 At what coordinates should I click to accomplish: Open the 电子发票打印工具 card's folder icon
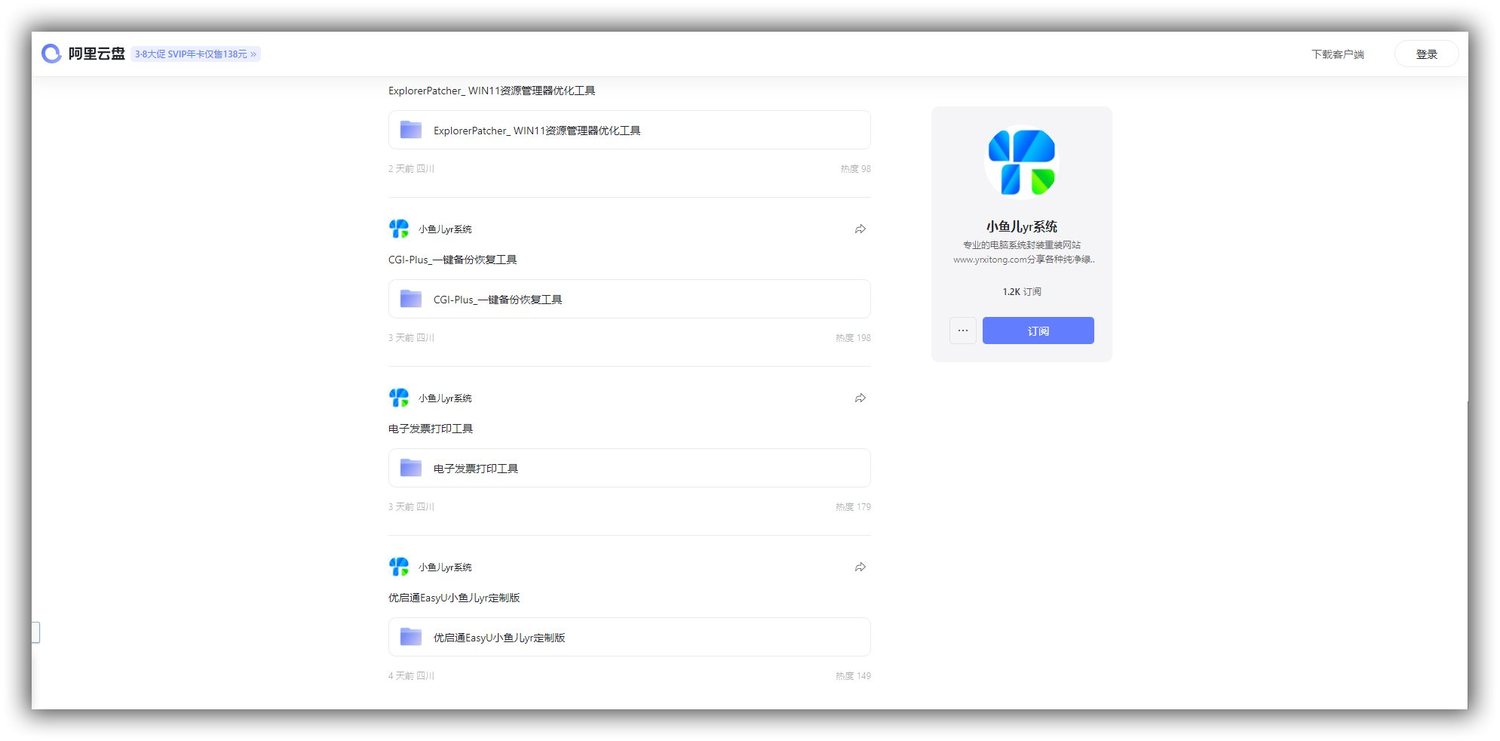(x=411, y=468)
